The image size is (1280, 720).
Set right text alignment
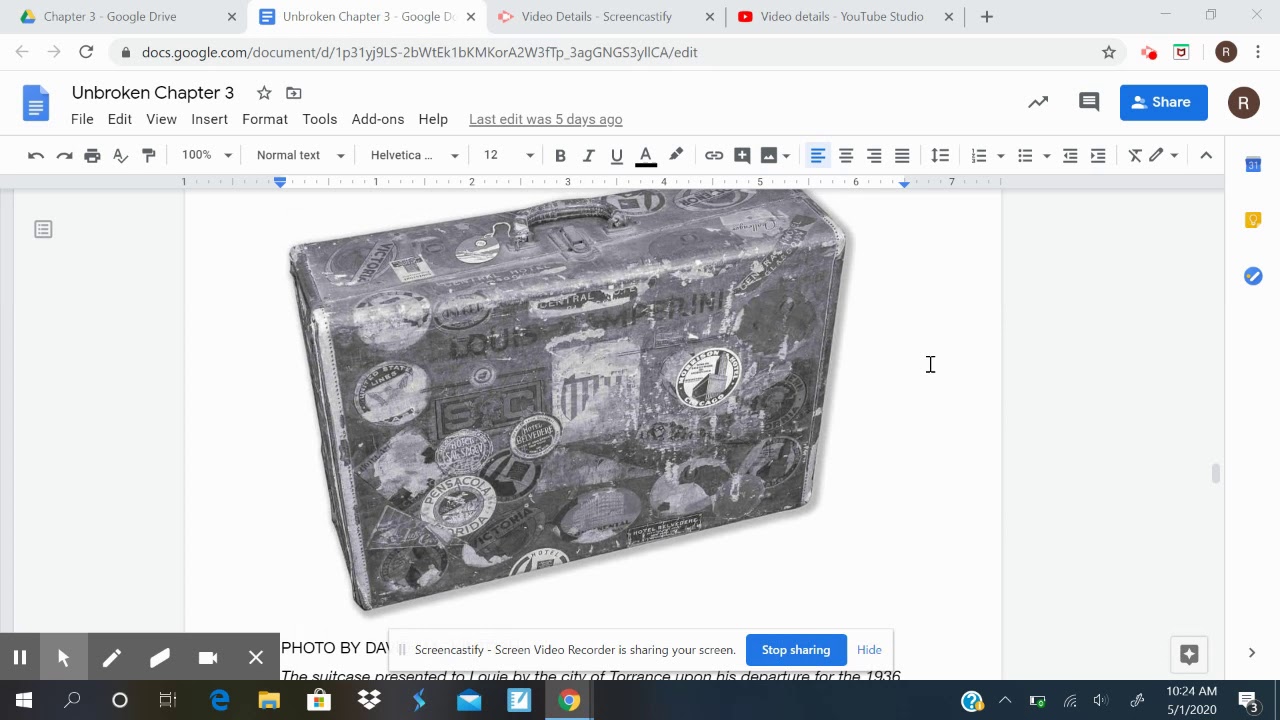874,155
